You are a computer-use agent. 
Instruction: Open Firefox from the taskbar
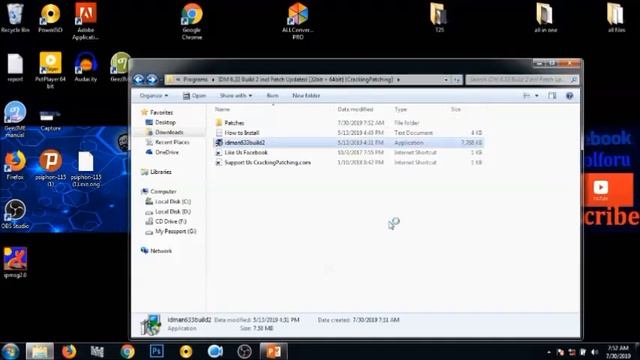pyautogui.click(x=69, y=351)
